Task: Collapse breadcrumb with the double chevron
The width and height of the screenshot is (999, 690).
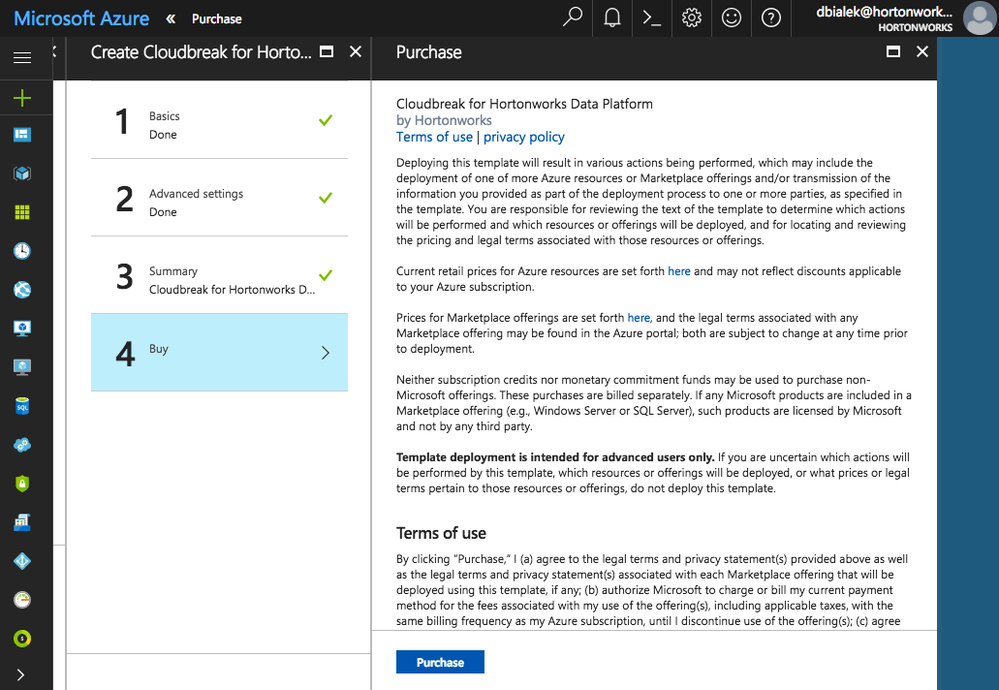Action: (171, 18)
